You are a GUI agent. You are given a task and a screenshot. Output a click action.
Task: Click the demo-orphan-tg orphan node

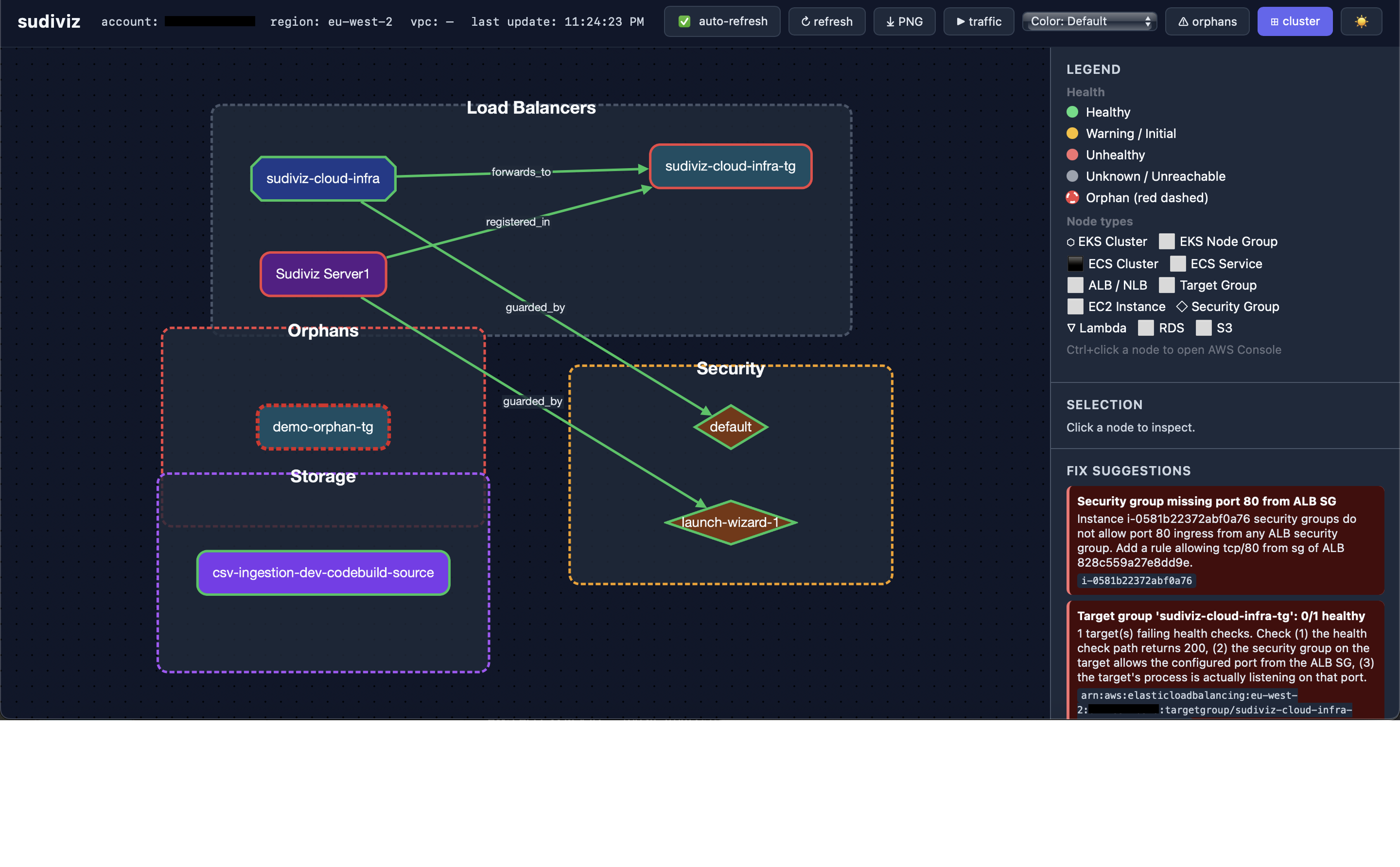[323, 427]
